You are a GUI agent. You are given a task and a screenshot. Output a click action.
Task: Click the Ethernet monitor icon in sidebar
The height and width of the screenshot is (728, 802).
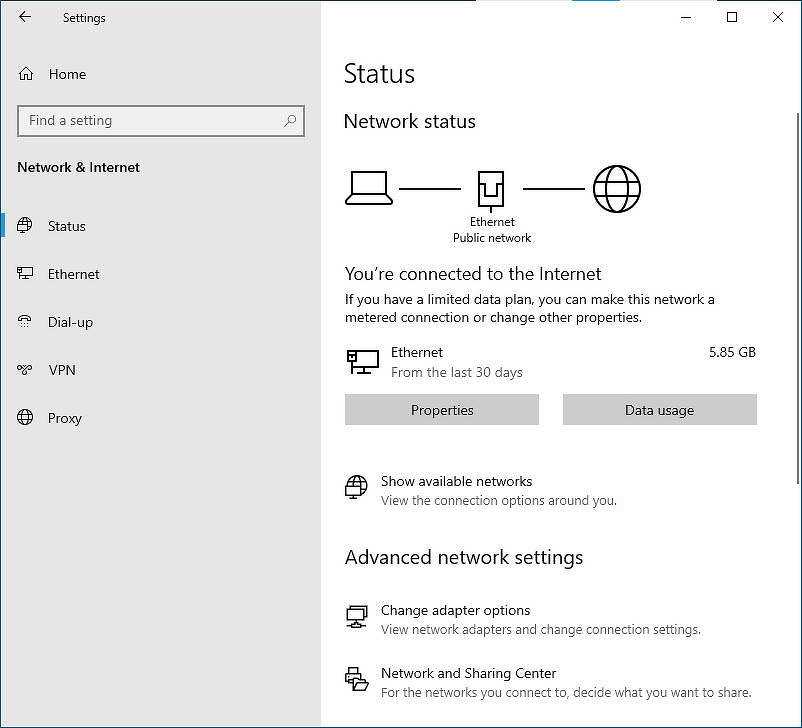[x=25, y=274]
